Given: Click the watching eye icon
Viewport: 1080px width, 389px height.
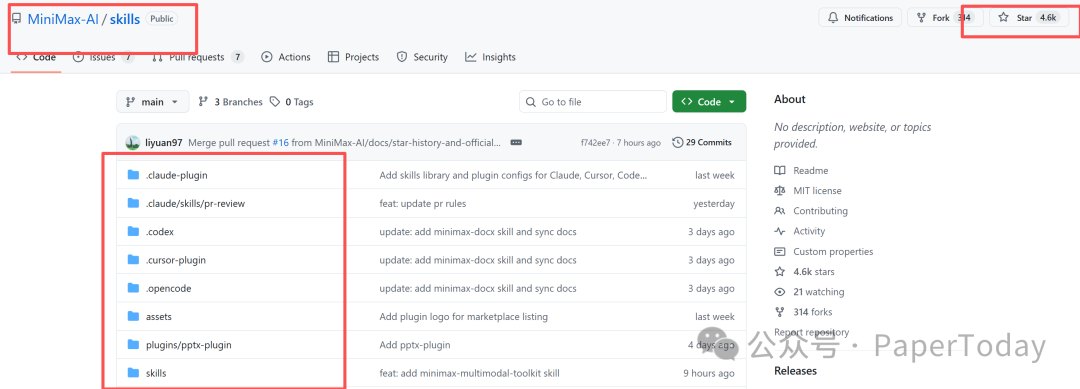Looking at the screenshot, I should (x=780, y=292).
